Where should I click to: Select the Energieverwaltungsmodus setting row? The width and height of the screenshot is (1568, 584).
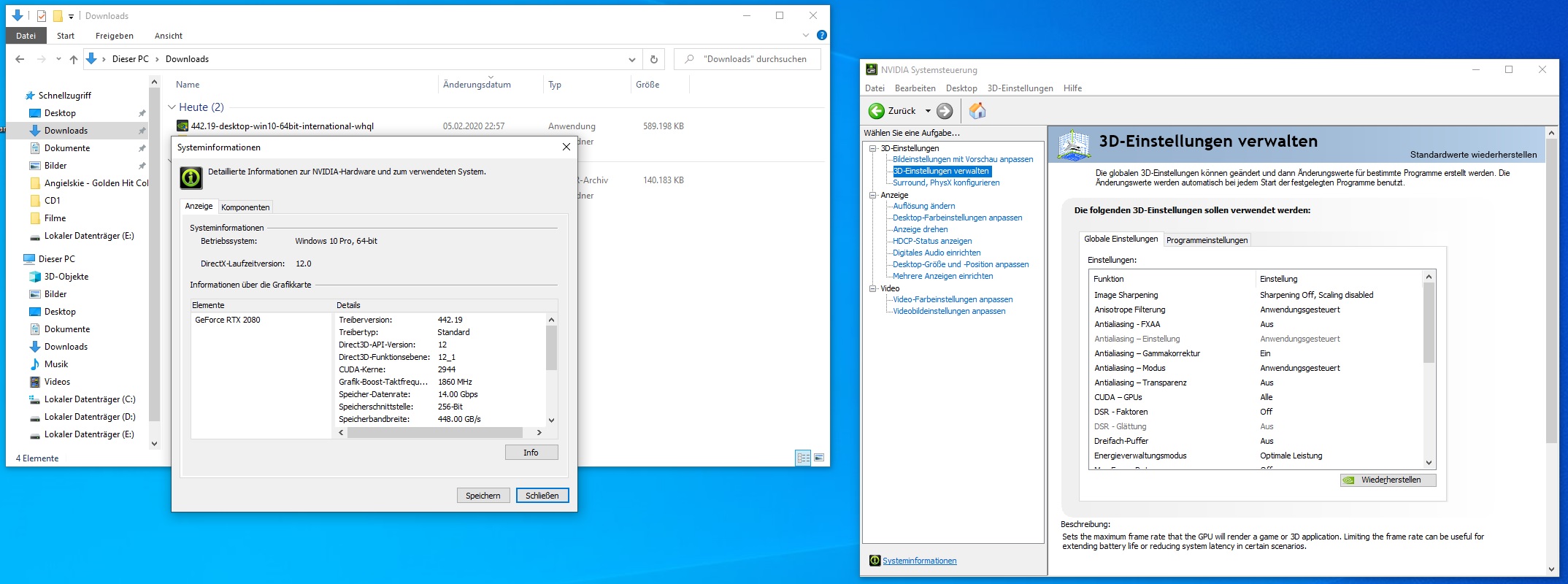click(x=1255, y=456)
